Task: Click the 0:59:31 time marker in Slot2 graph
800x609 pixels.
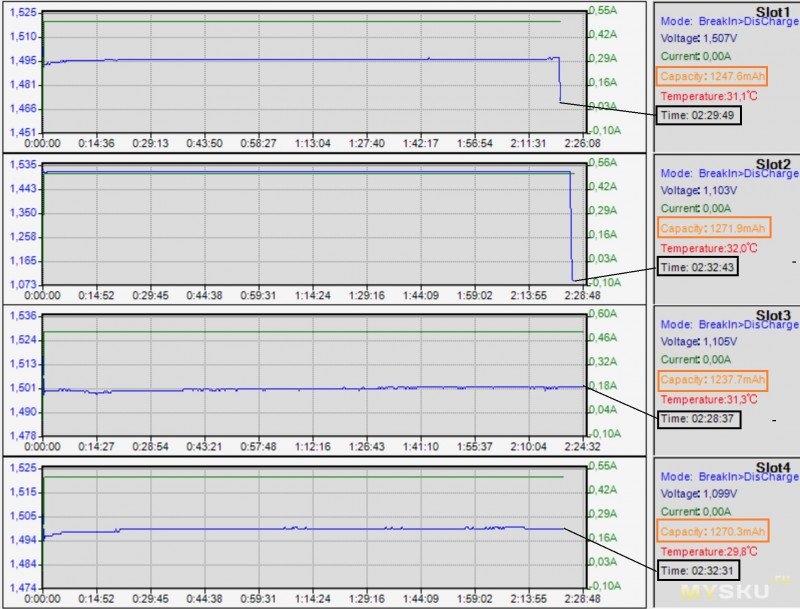Action: tap(258, 295)
